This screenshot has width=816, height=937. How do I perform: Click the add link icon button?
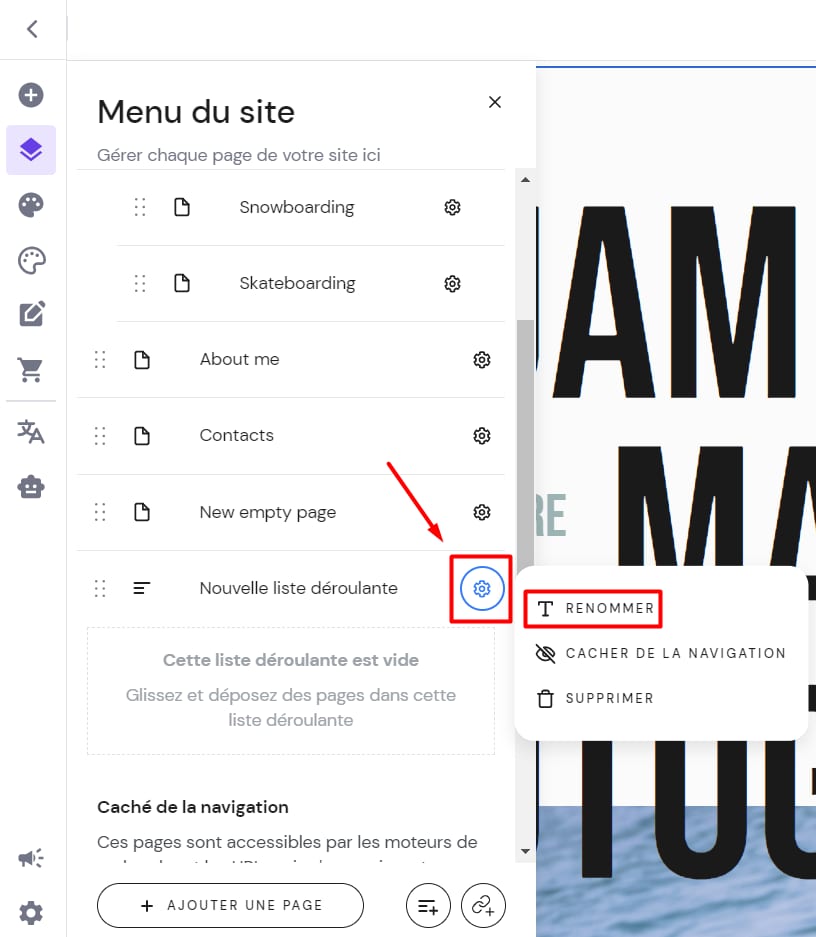pos(483,906)
